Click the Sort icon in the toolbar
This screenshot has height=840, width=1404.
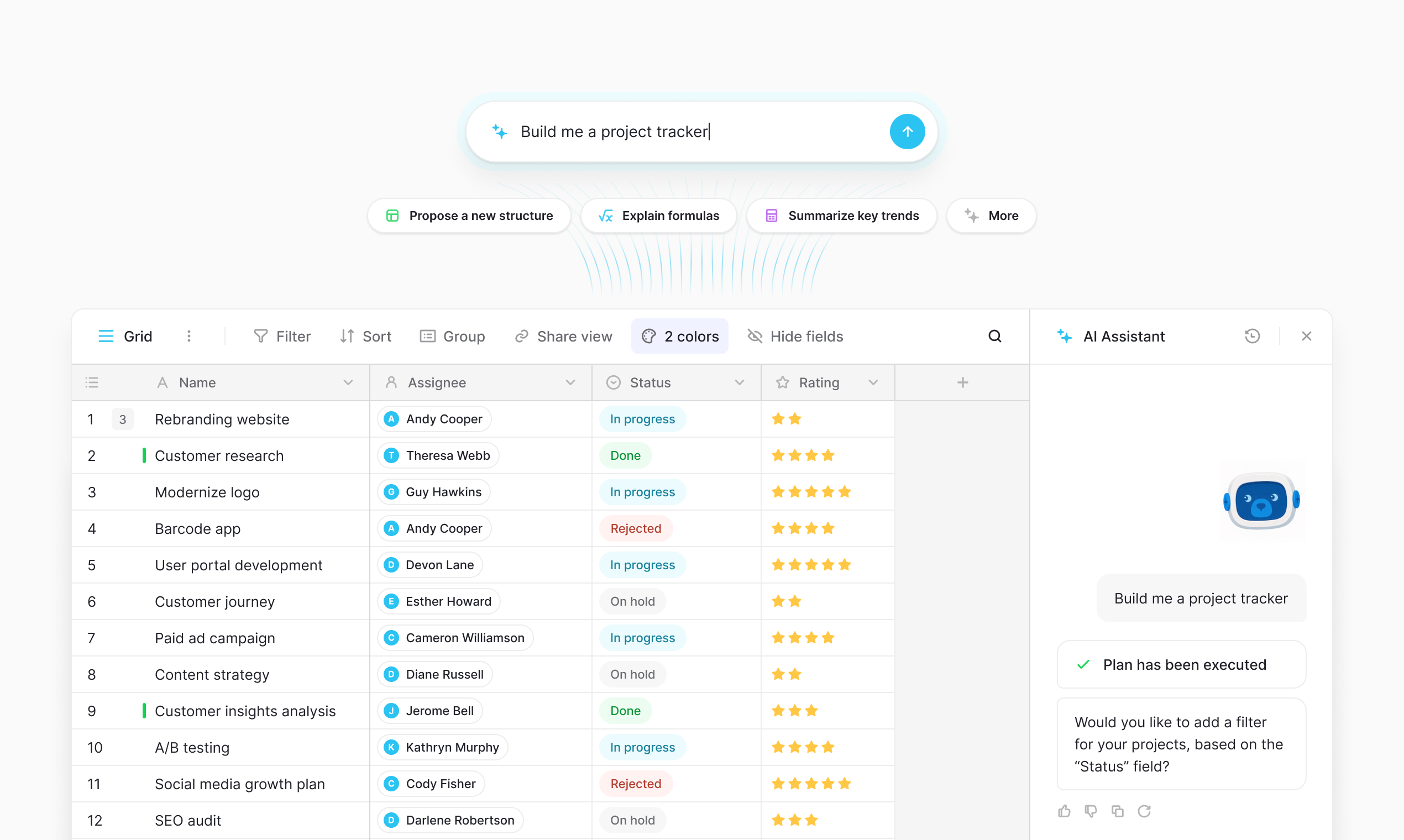pos(348,335)
